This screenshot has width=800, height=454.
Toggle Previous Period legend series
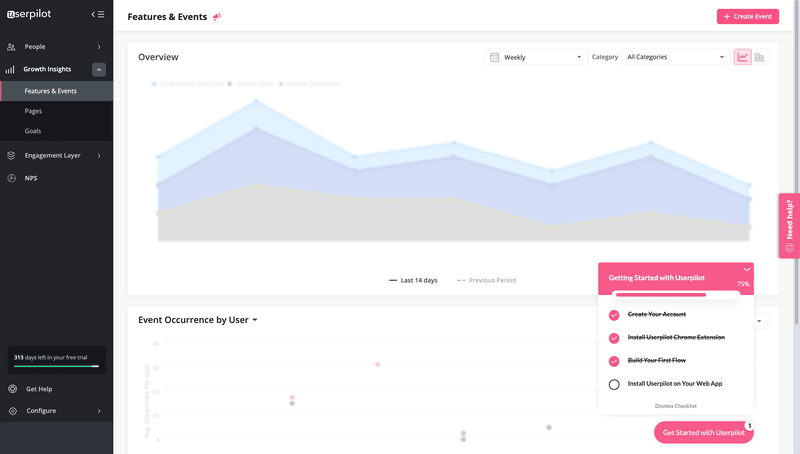pos(486,280)
